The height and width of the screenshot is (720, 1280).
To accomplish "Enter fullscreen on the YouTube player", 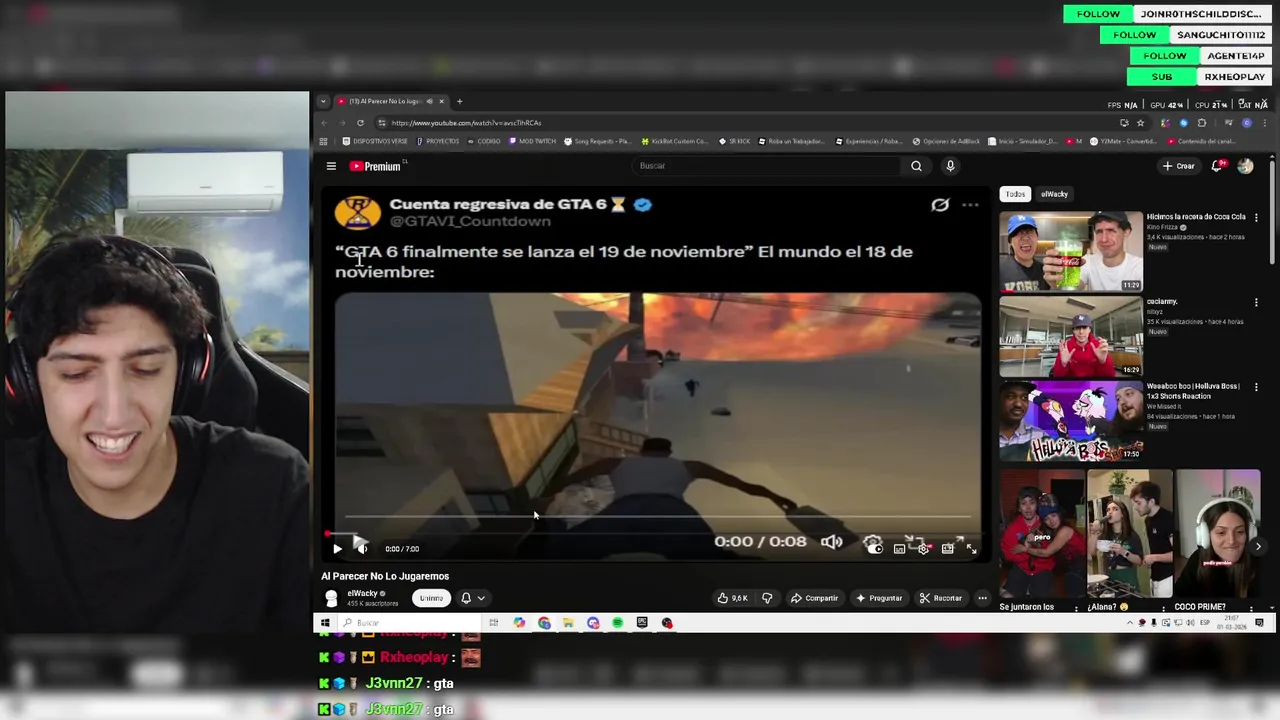I will tap(971, 548).
